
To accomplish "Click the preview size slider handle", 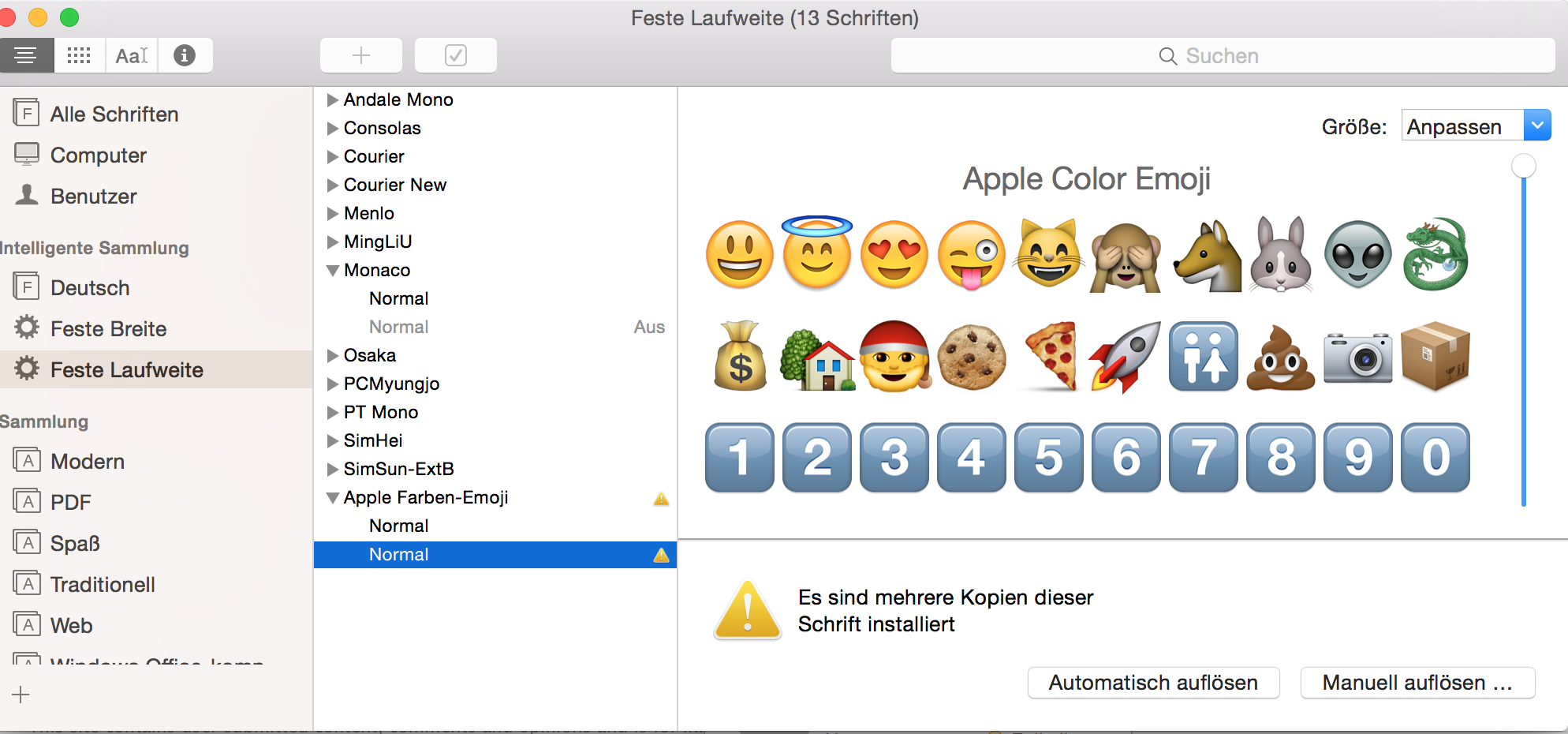I will click(1523, 166).
